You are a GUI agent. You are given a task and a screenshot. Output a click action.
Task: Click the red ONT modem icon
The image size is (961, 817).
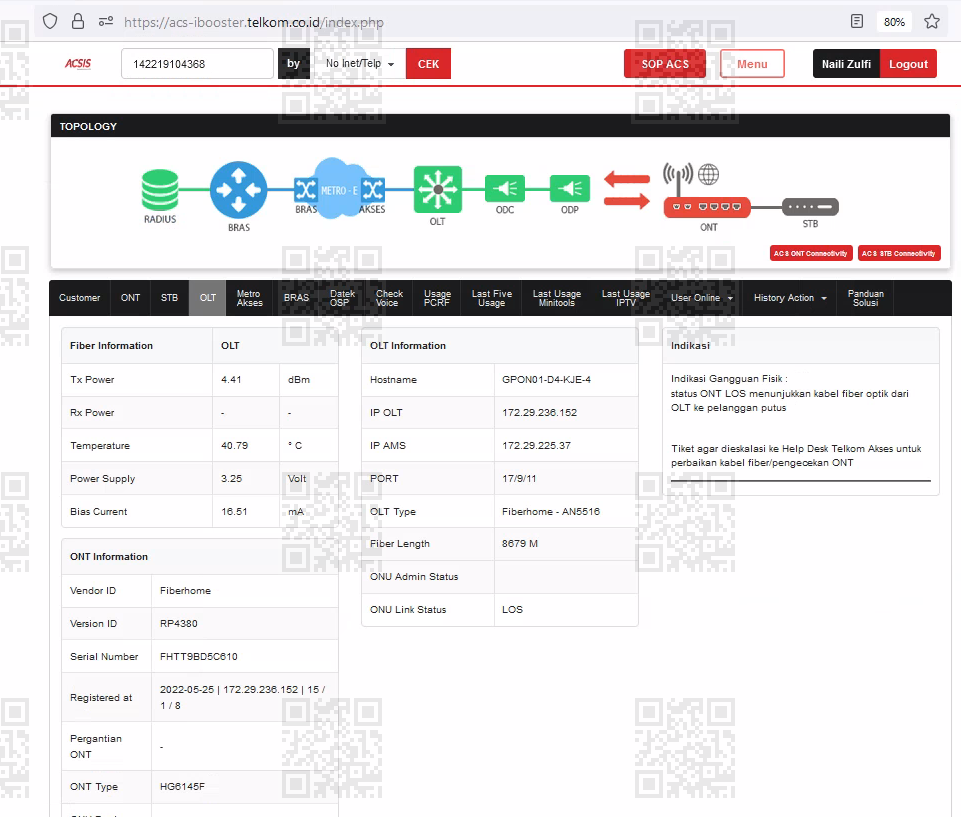coord(707,207)
